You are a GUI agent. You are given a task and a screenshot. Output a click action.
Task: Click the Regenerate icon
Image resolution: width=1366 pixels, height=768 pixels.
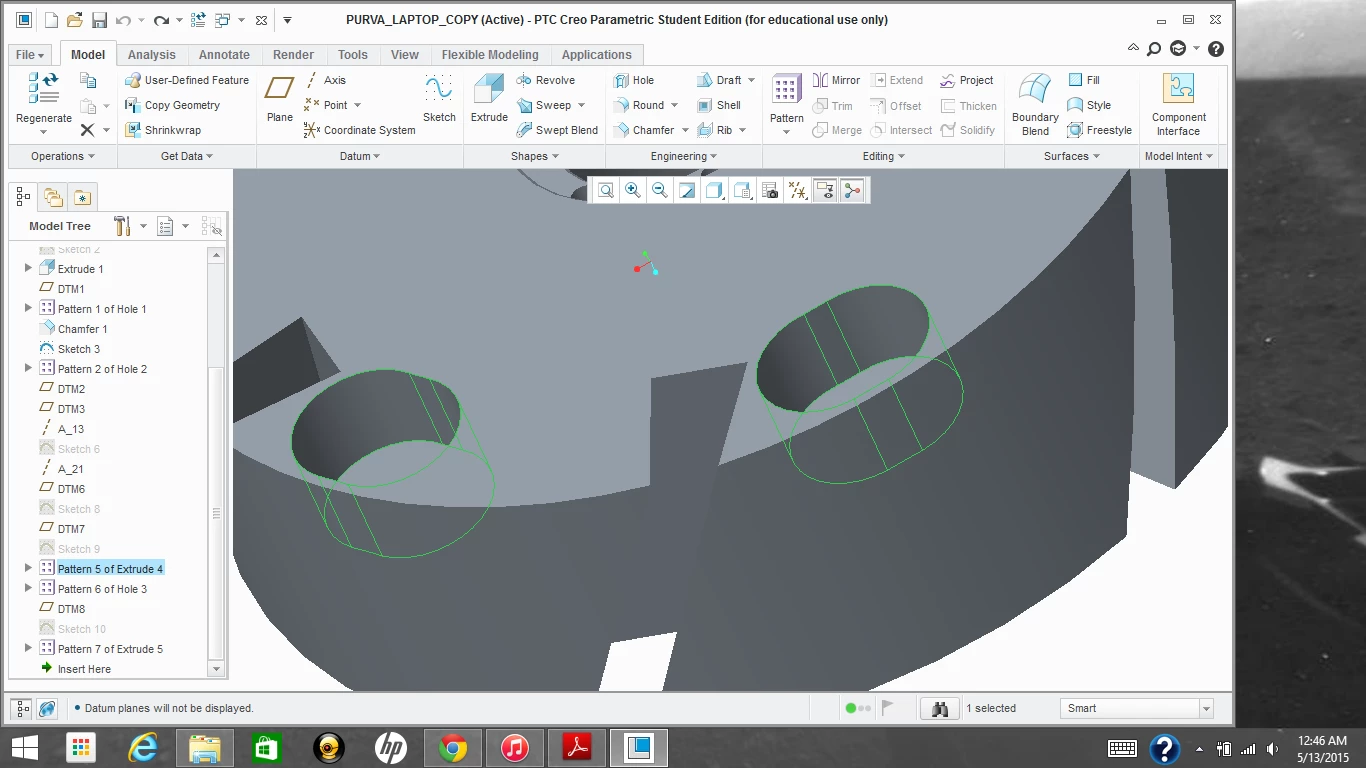[43, 88]
